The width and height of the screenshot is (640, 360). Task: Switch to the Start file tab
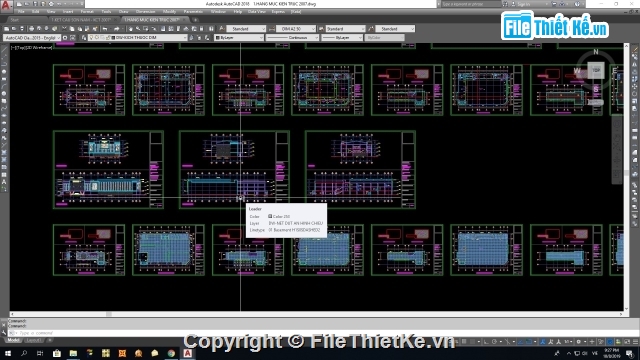click(15, 20)
